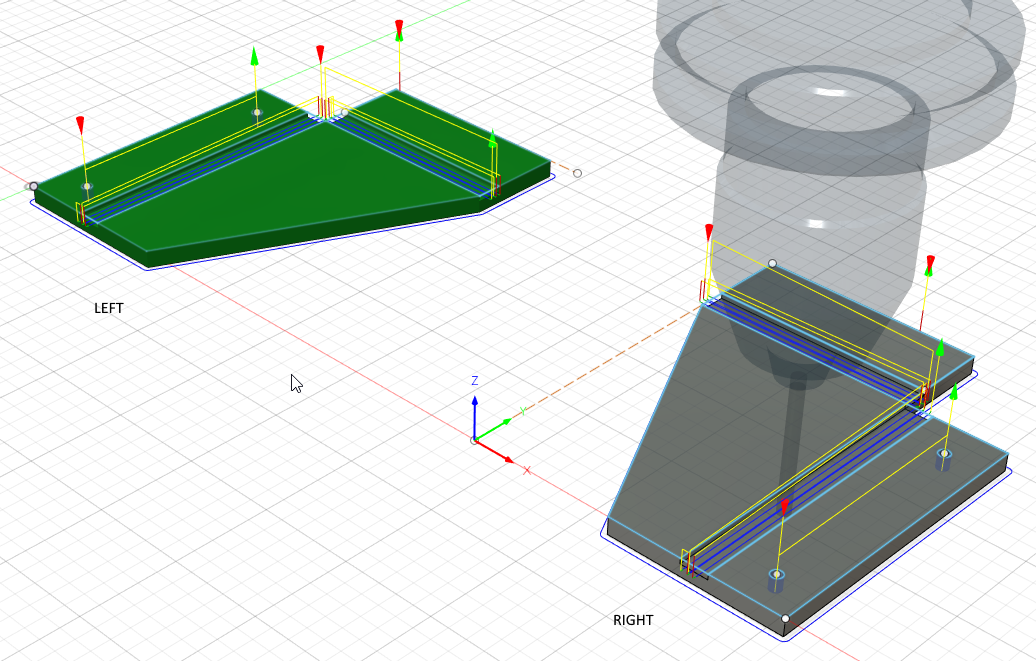
Task: Click the red arrow above the front hole of the RIGHT part
Action: point(784,508)
